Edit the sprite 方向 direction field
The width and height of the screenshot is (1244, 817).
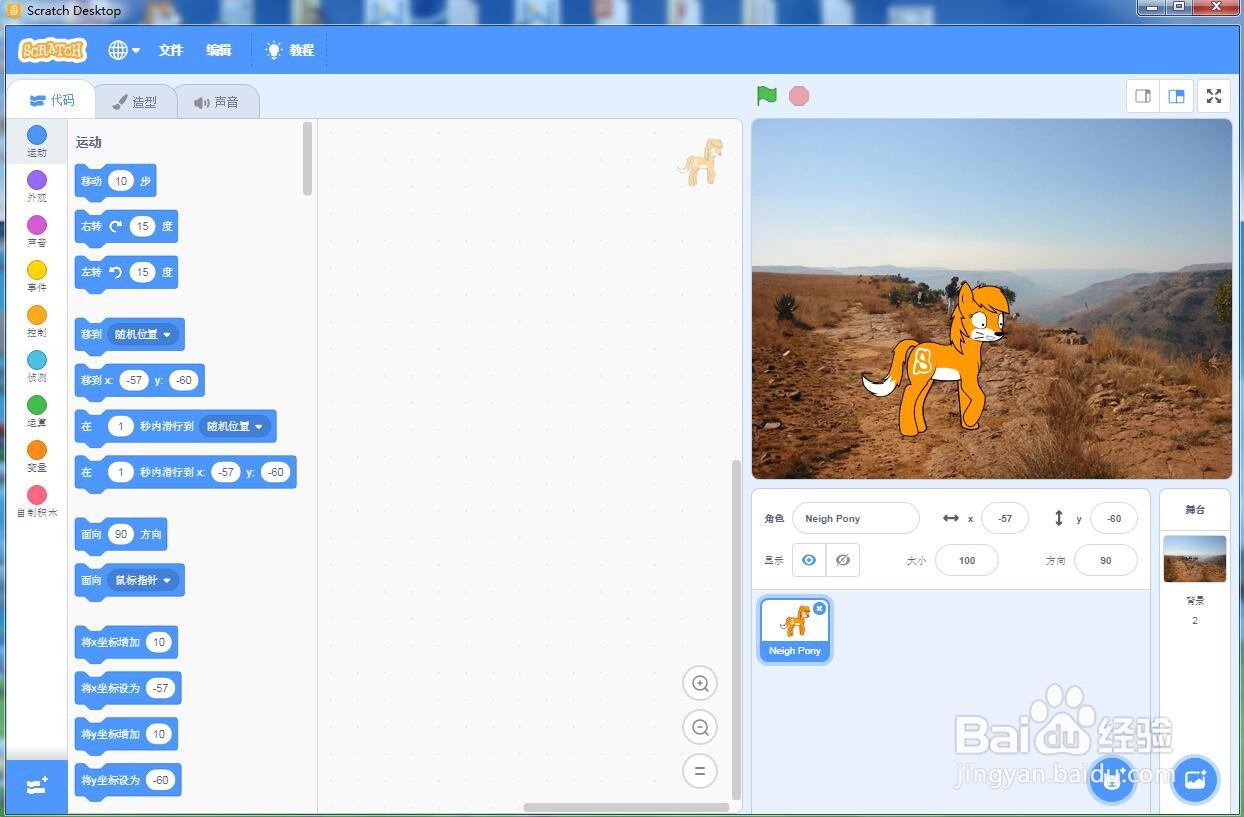tap(1105, 560)
